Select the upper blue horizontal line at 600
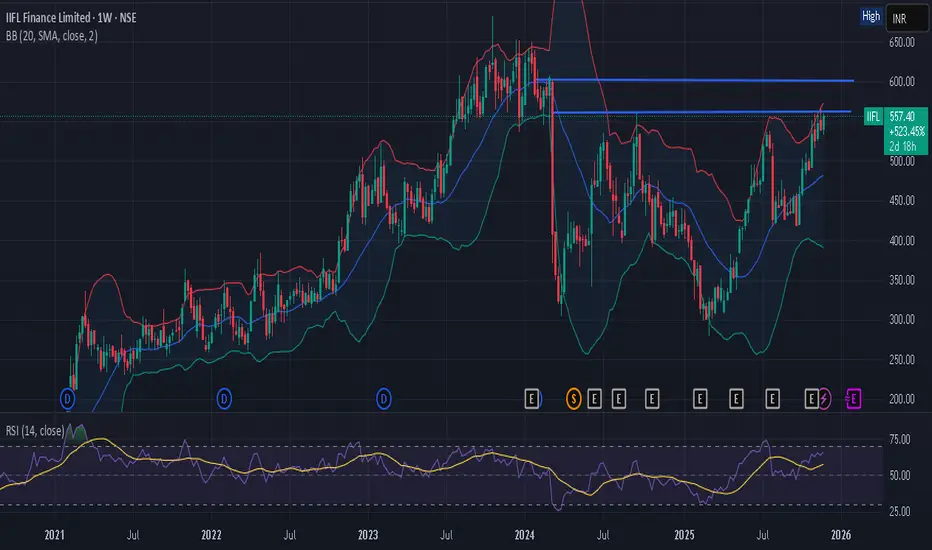Image resolution: width=932 pixels, height=550 pixels. coord(694,80)
